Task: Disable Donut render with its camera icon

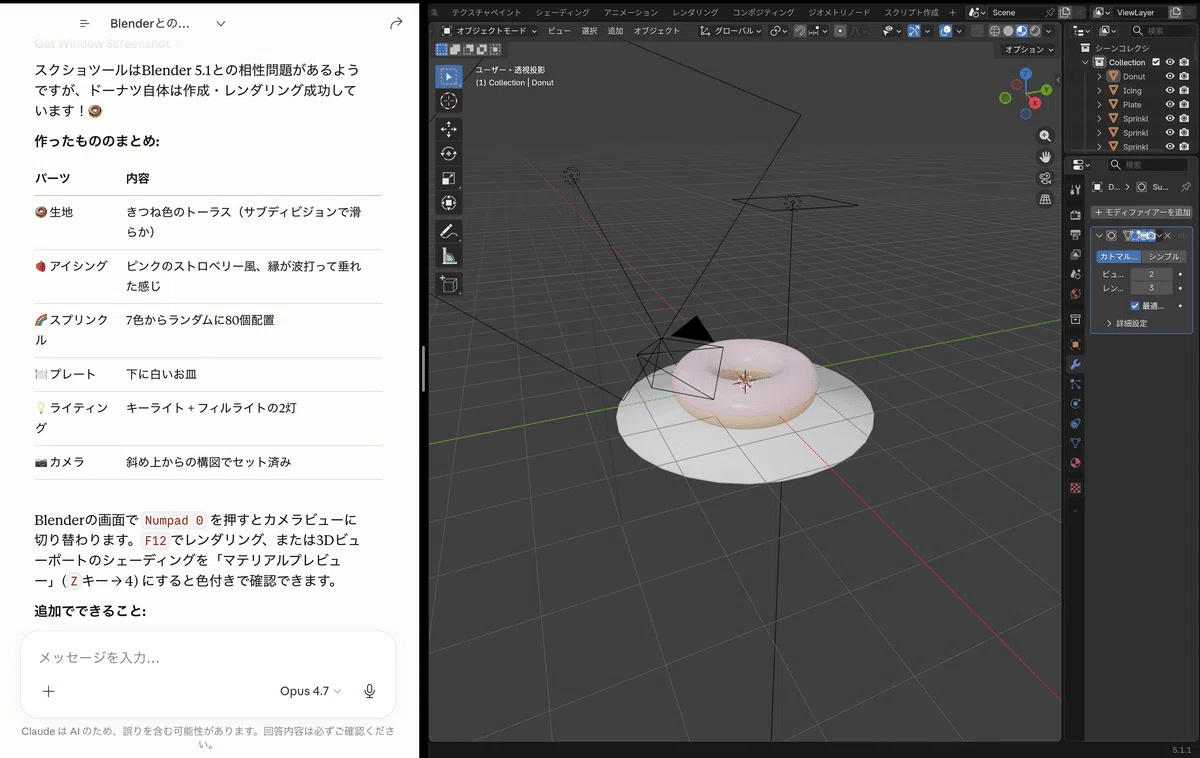Action: [x=1184, y=76]
